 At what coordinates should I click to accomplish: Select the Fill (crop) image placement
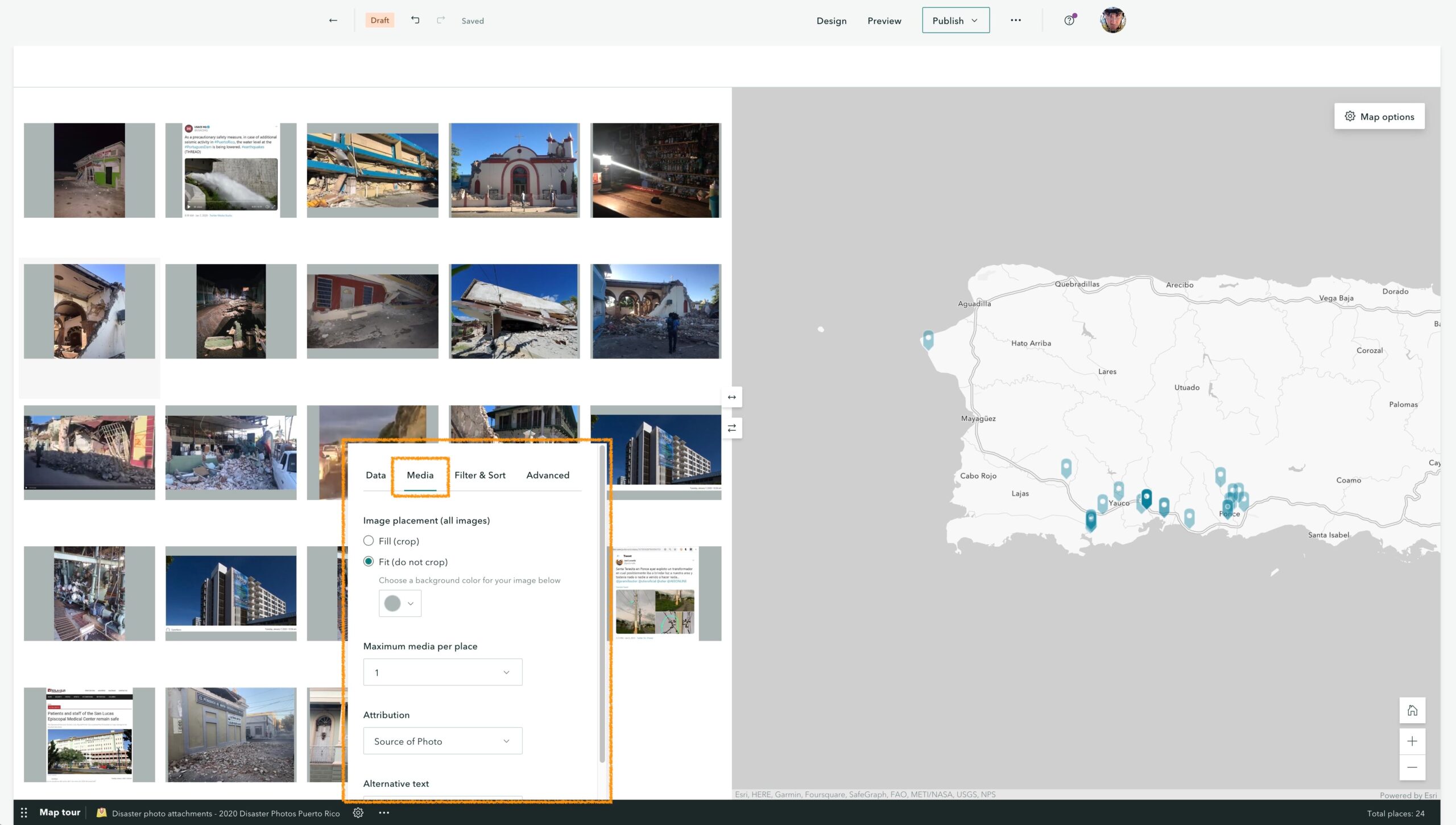click(369, 541)
